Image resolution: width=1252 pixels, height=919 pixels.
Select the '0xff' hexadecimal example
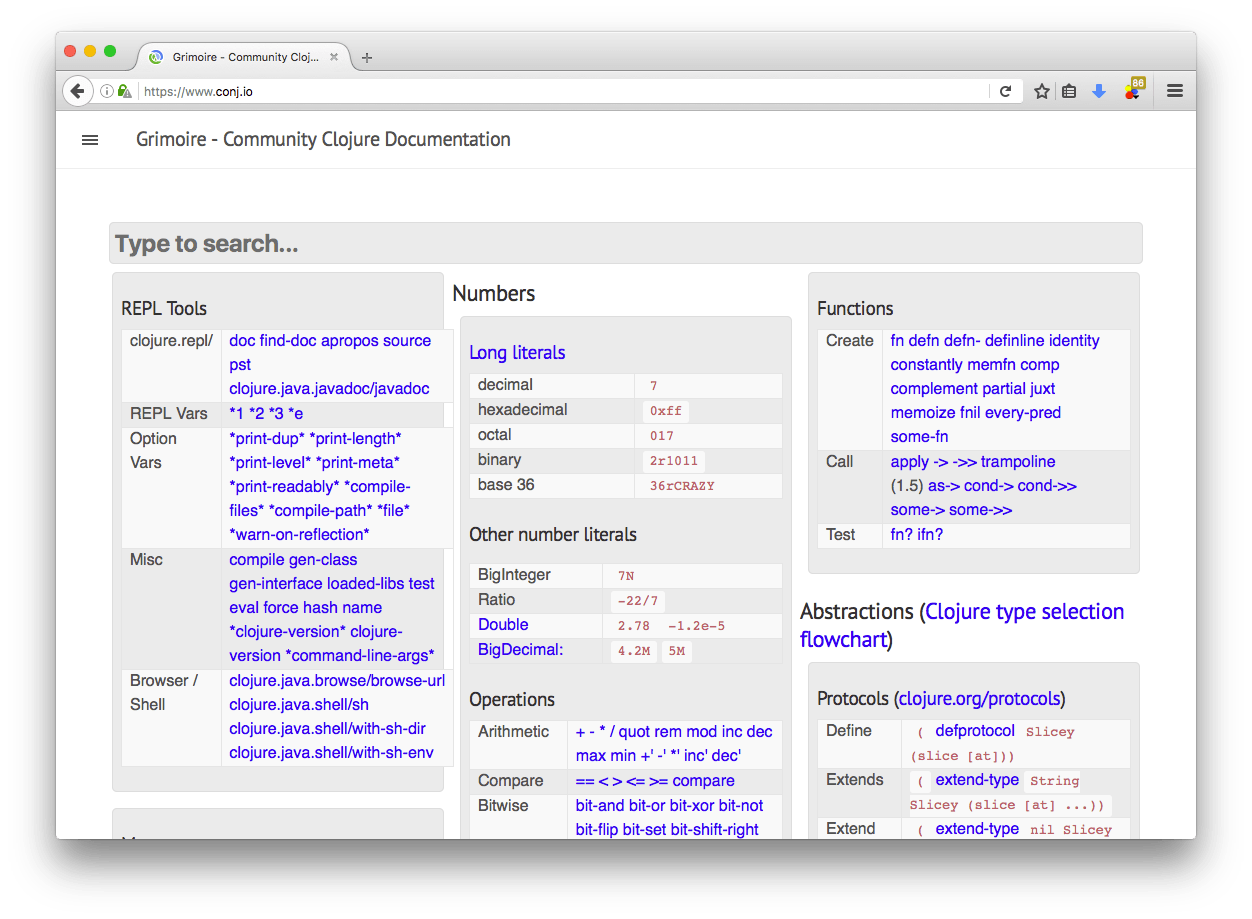coord(666,411)
